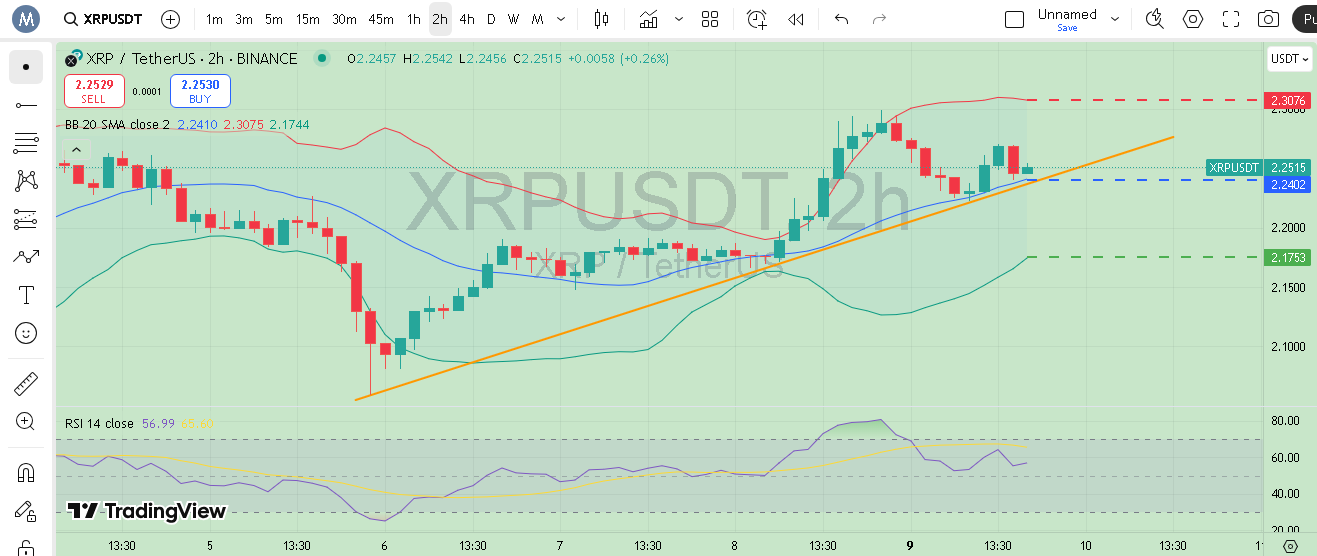Image resolution: width=1317 pixels, height=556 pixels.
Task: Open the chart layout setup square icon
Action: (1014, 19)
